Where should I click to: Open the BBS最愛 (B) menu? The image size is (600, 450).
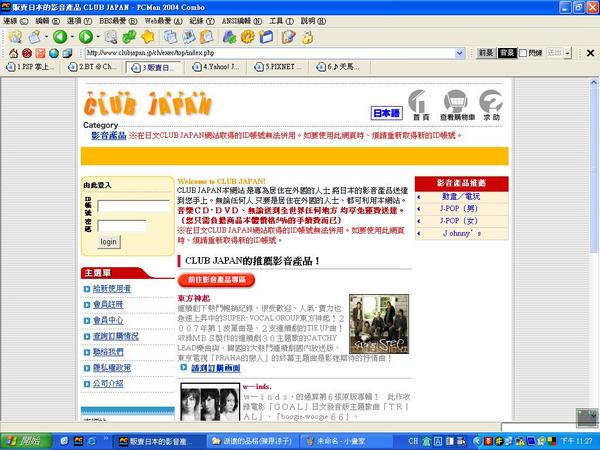(118, 21)
